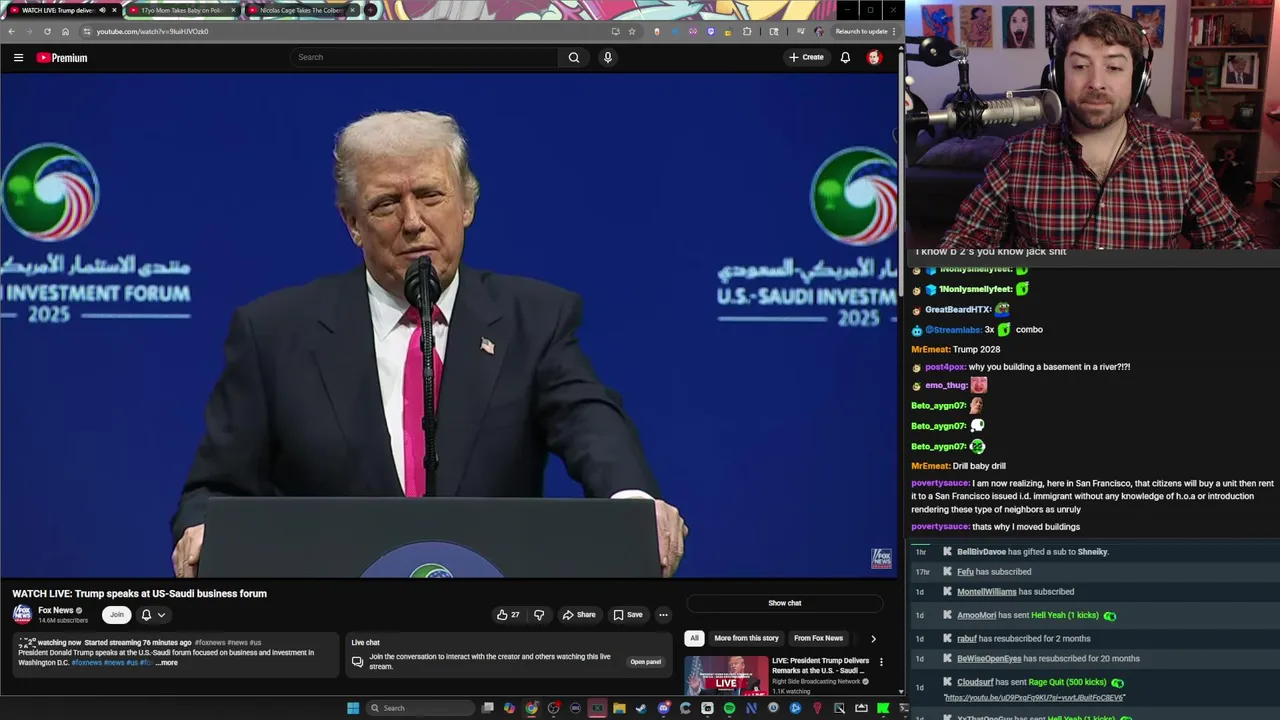
Task: Open options for President Trump Delivers video
Action: point(881,662)
